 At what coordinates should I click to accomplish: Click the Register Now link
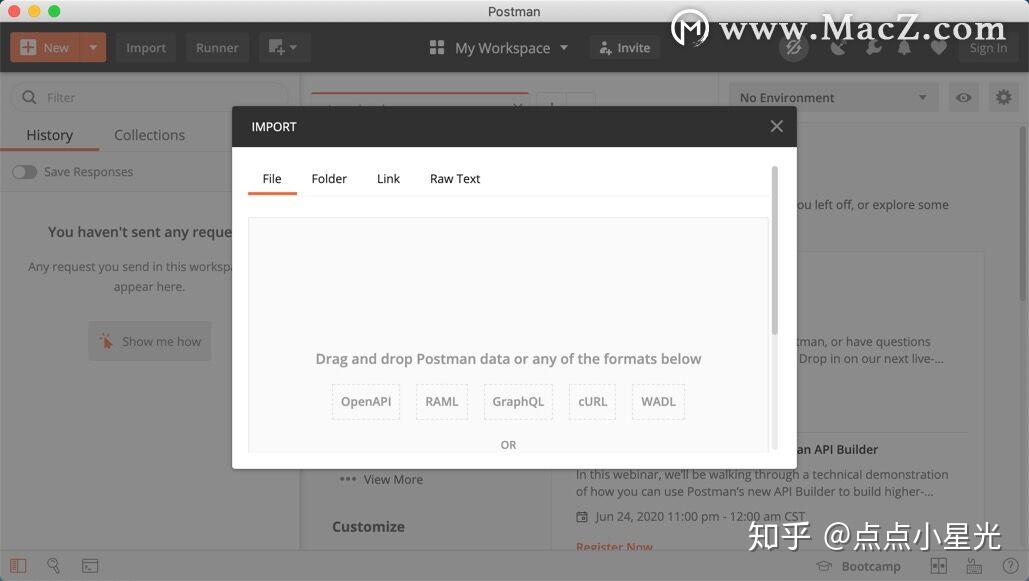[614, 546]
